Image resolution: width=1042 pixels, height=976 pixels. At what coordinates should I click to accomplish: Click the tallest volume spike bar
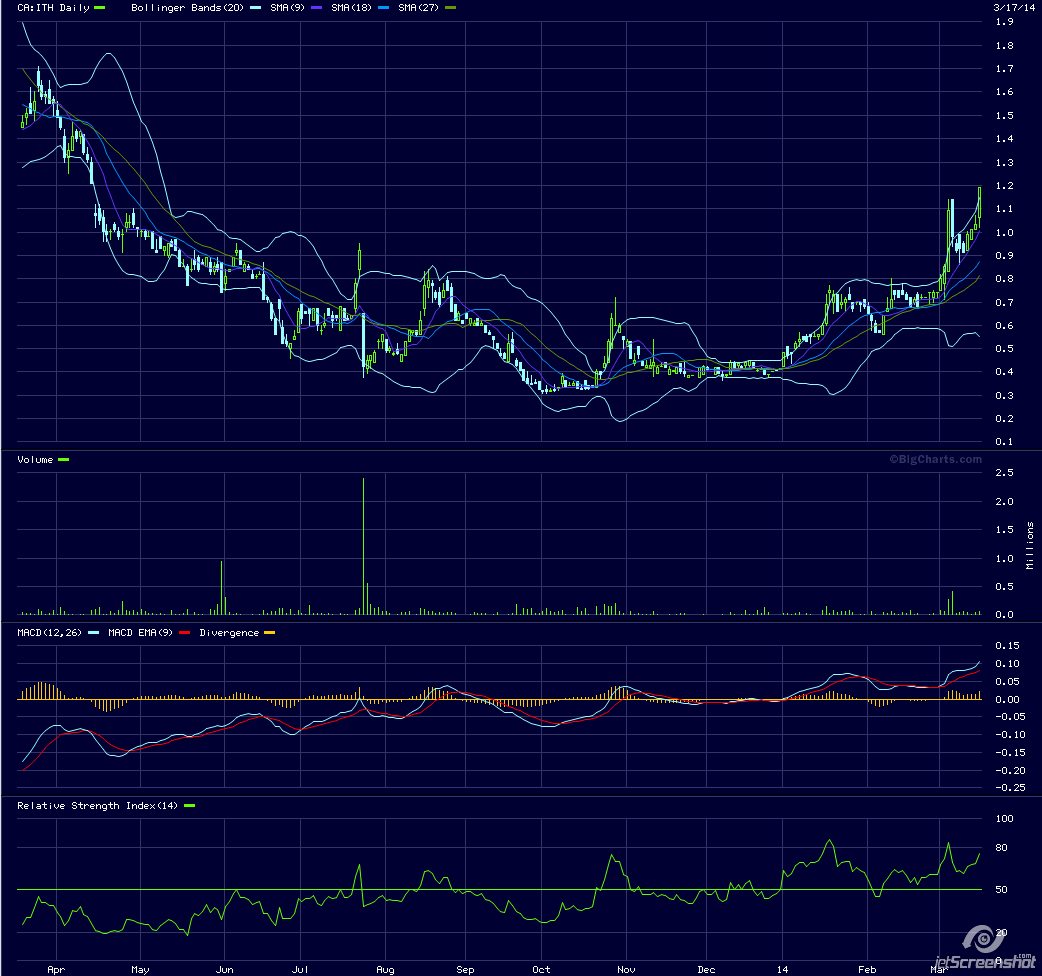[362, 546]
